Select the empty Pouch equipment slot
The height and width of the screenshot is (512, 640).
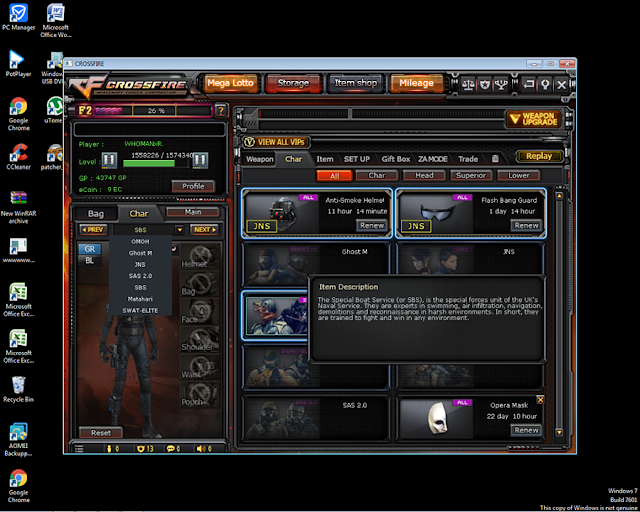[x=200, y=394]
